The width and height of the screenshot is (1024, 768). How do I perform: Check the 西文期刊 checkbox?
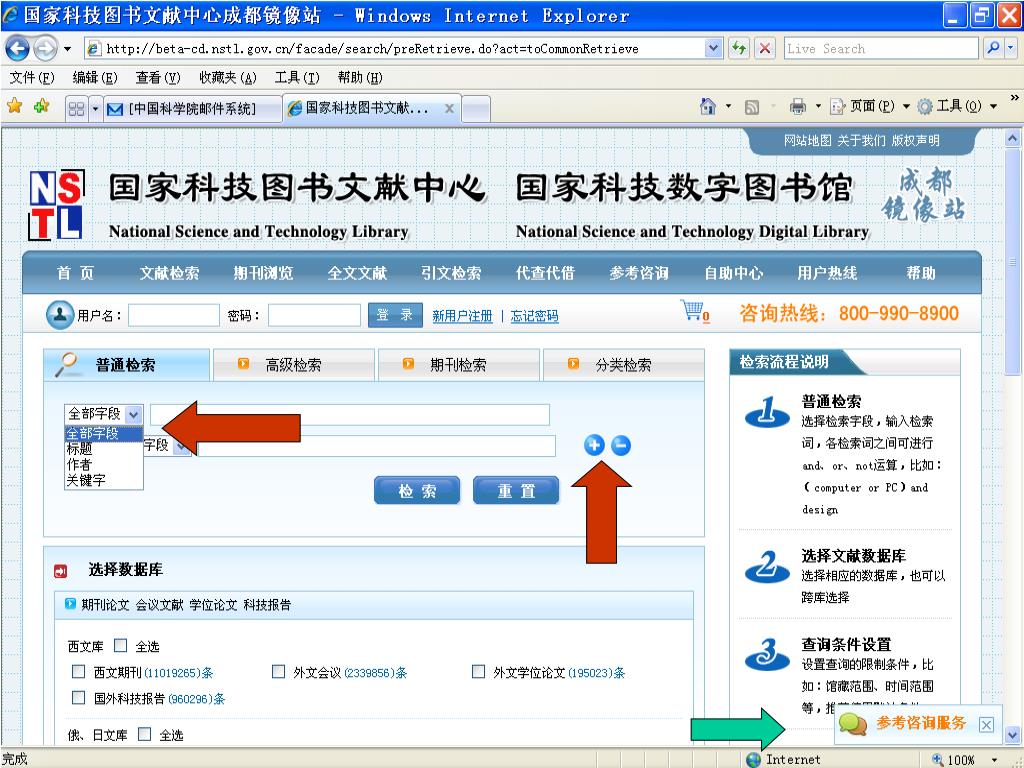(78, 672)
